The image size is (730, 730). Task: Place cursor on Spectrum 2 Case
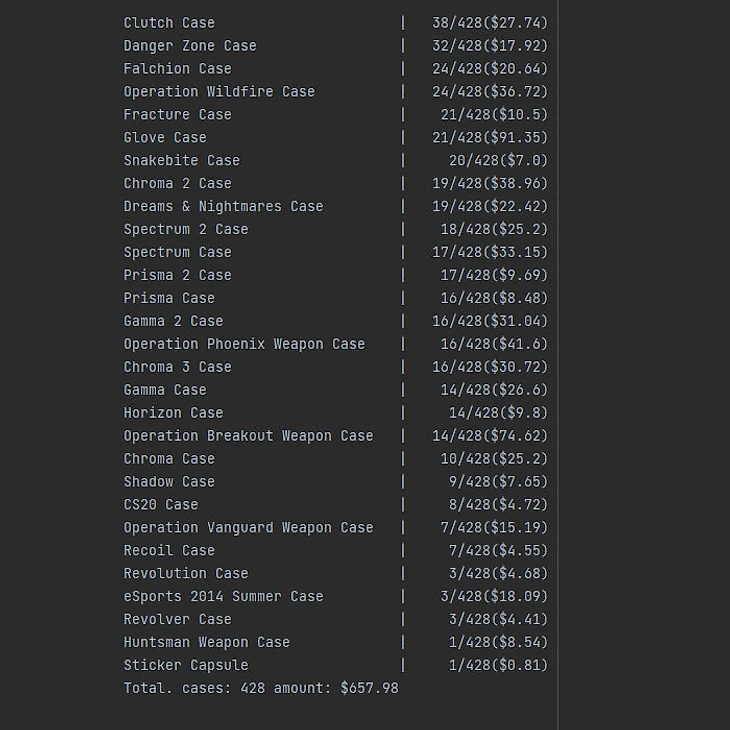click(x=186, y=230)
